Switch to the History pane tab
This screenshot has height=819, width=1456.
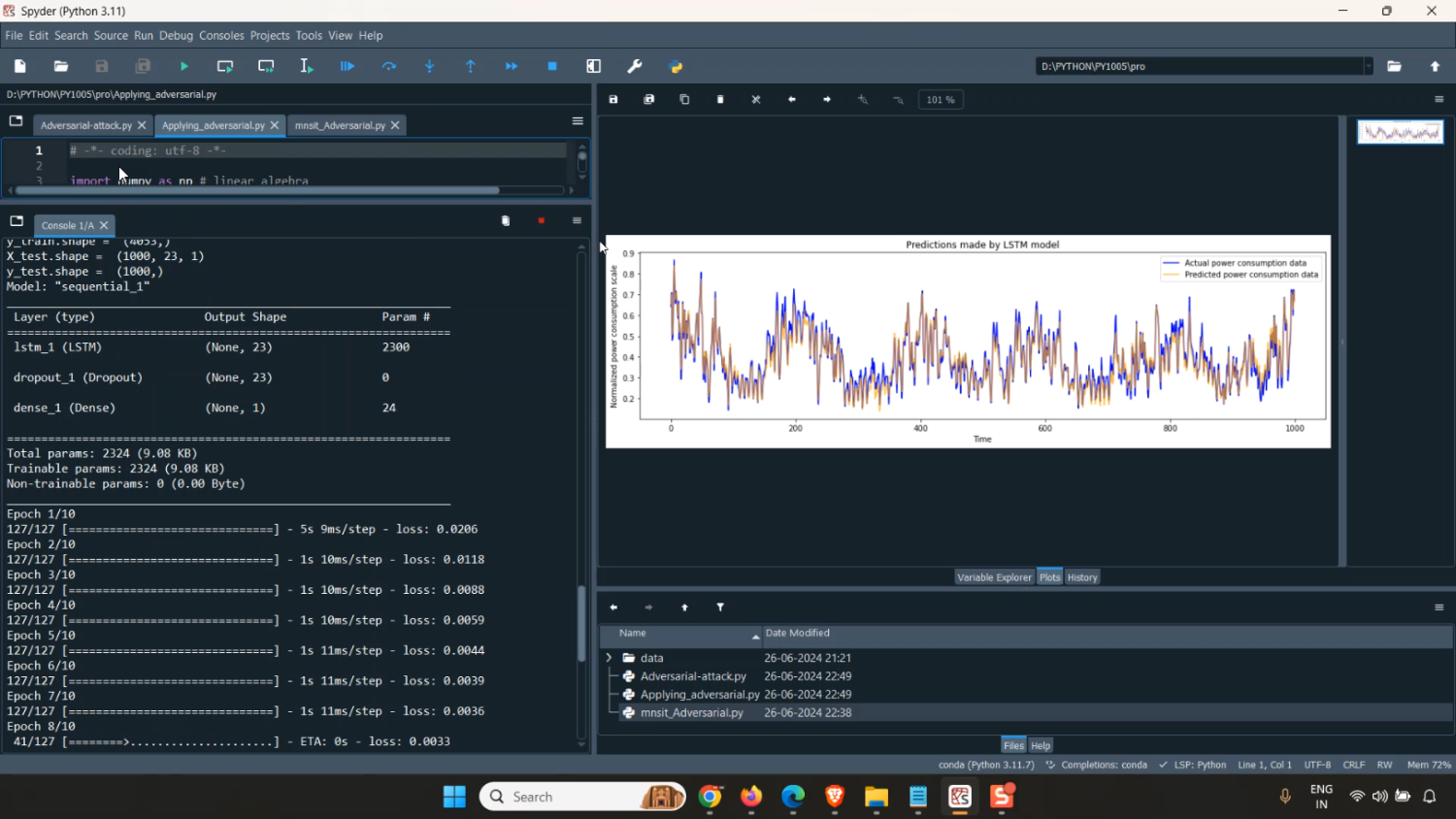click(x=1082, y=577)
